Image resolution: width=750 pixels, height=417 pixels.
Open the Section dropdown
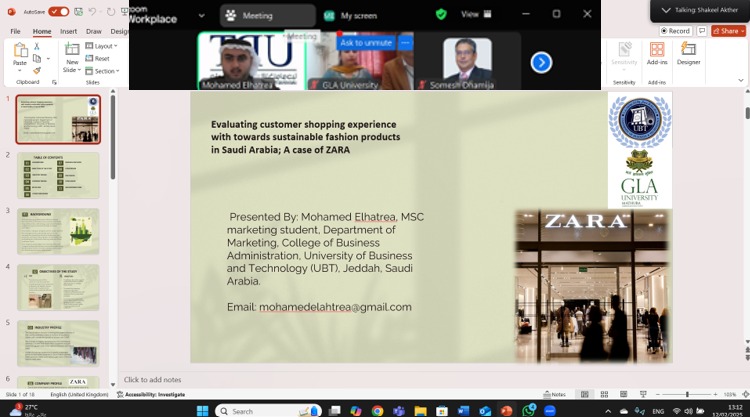102,71
